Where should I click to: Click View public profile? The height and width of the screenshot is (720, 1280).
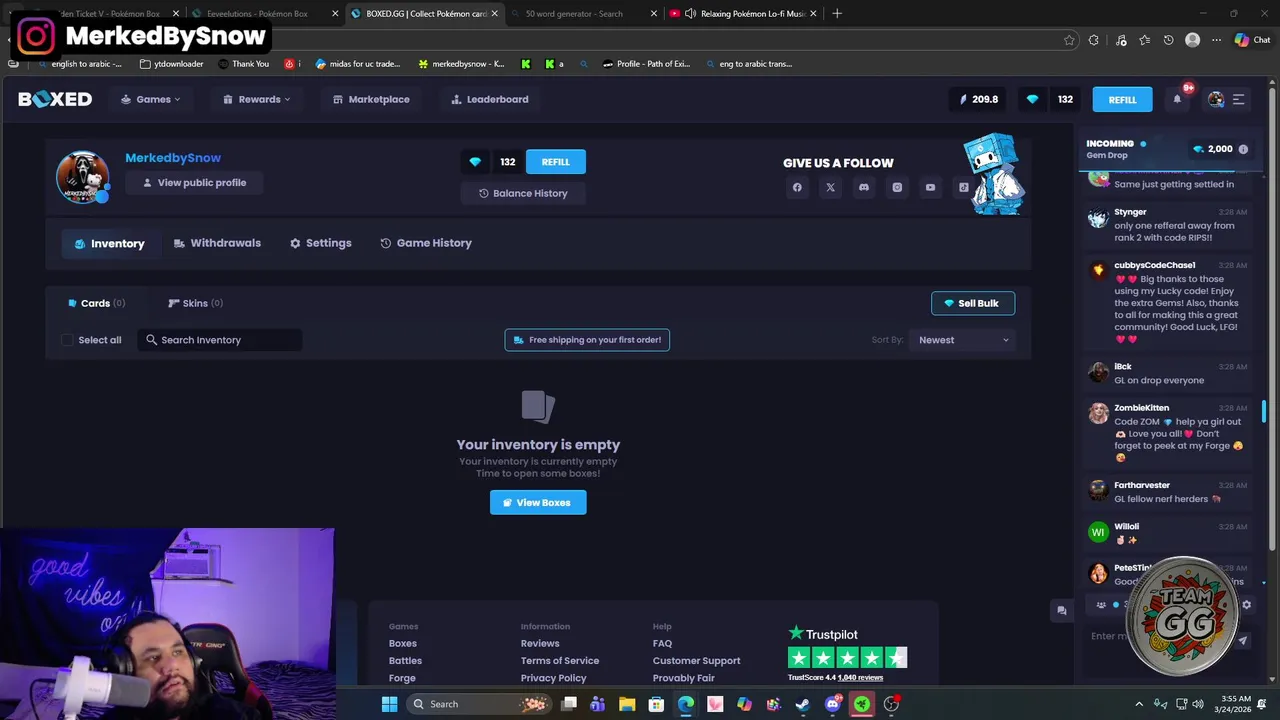point(194,183)
